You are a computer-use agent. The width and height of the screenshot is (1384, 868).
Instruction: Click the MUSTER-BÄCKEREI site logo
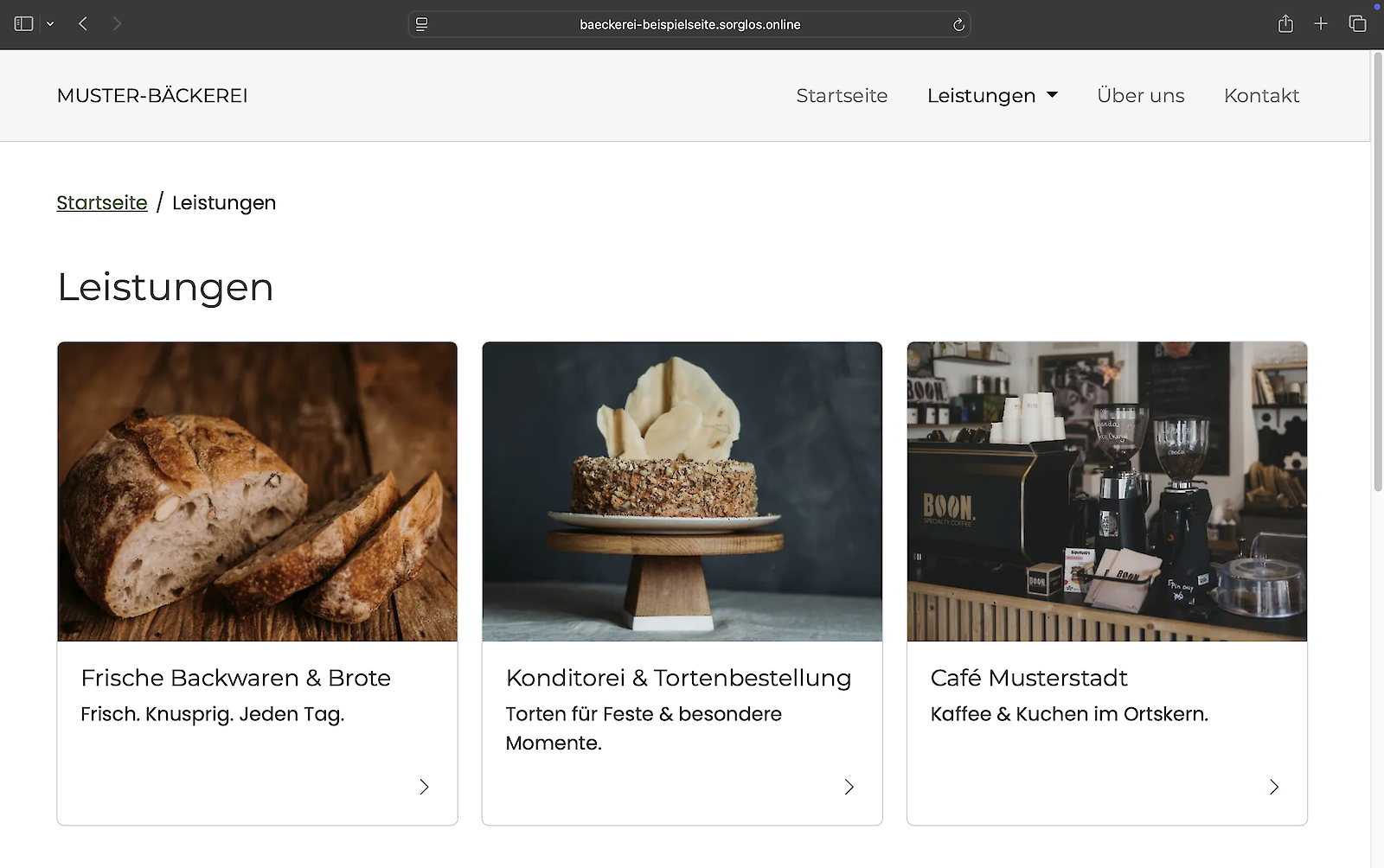[x=152, y=96]
